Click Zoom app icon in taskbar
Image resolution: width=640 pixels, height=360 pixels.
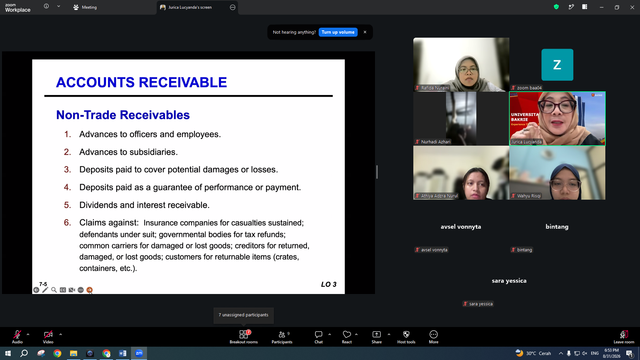139,353
